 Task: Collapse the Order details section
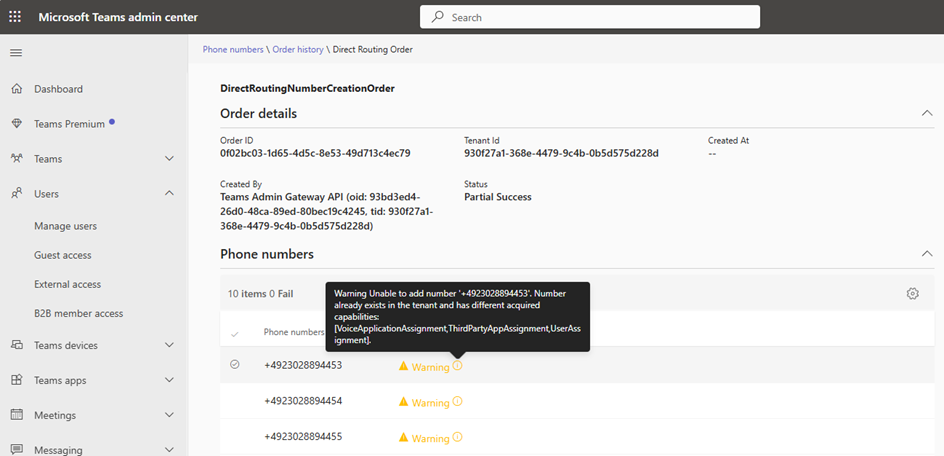(927, 113)
